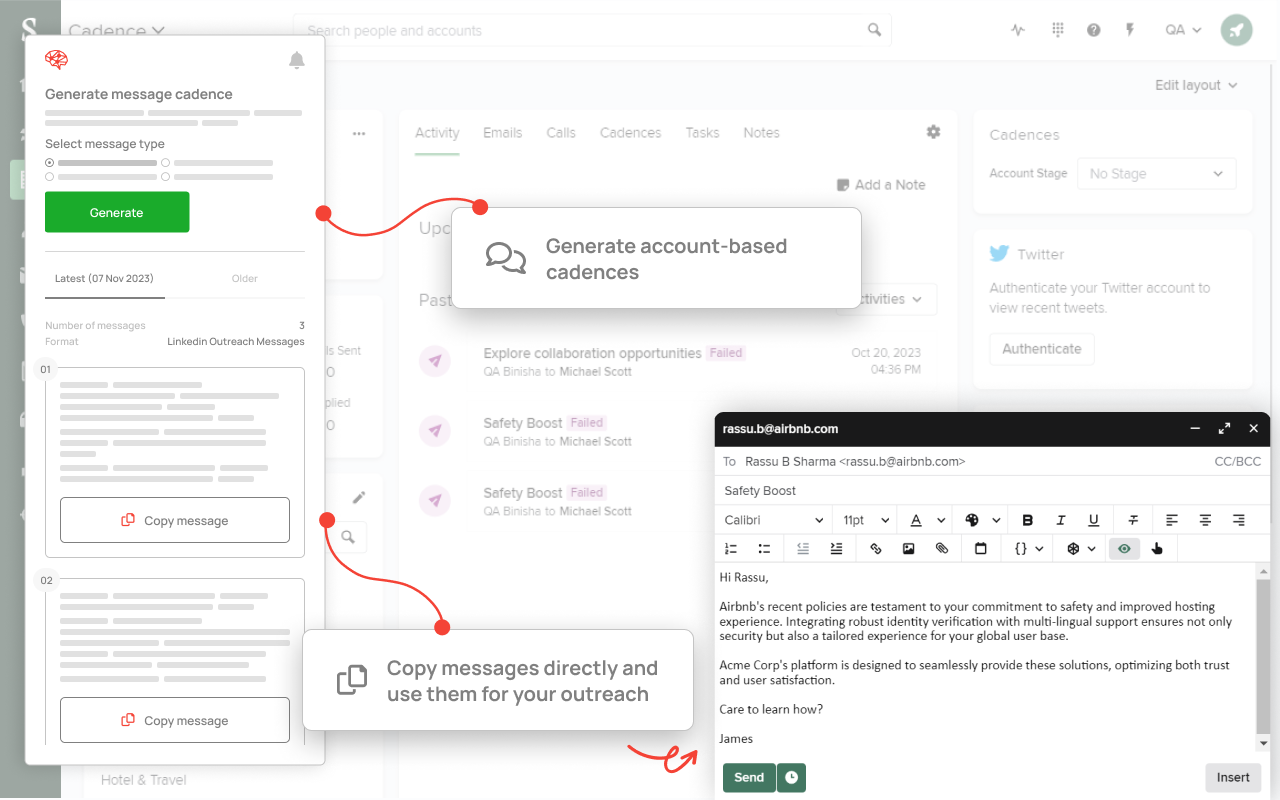Click the help question mark icon
The image size is (1280, 800).
click(x=1094, y=30)
